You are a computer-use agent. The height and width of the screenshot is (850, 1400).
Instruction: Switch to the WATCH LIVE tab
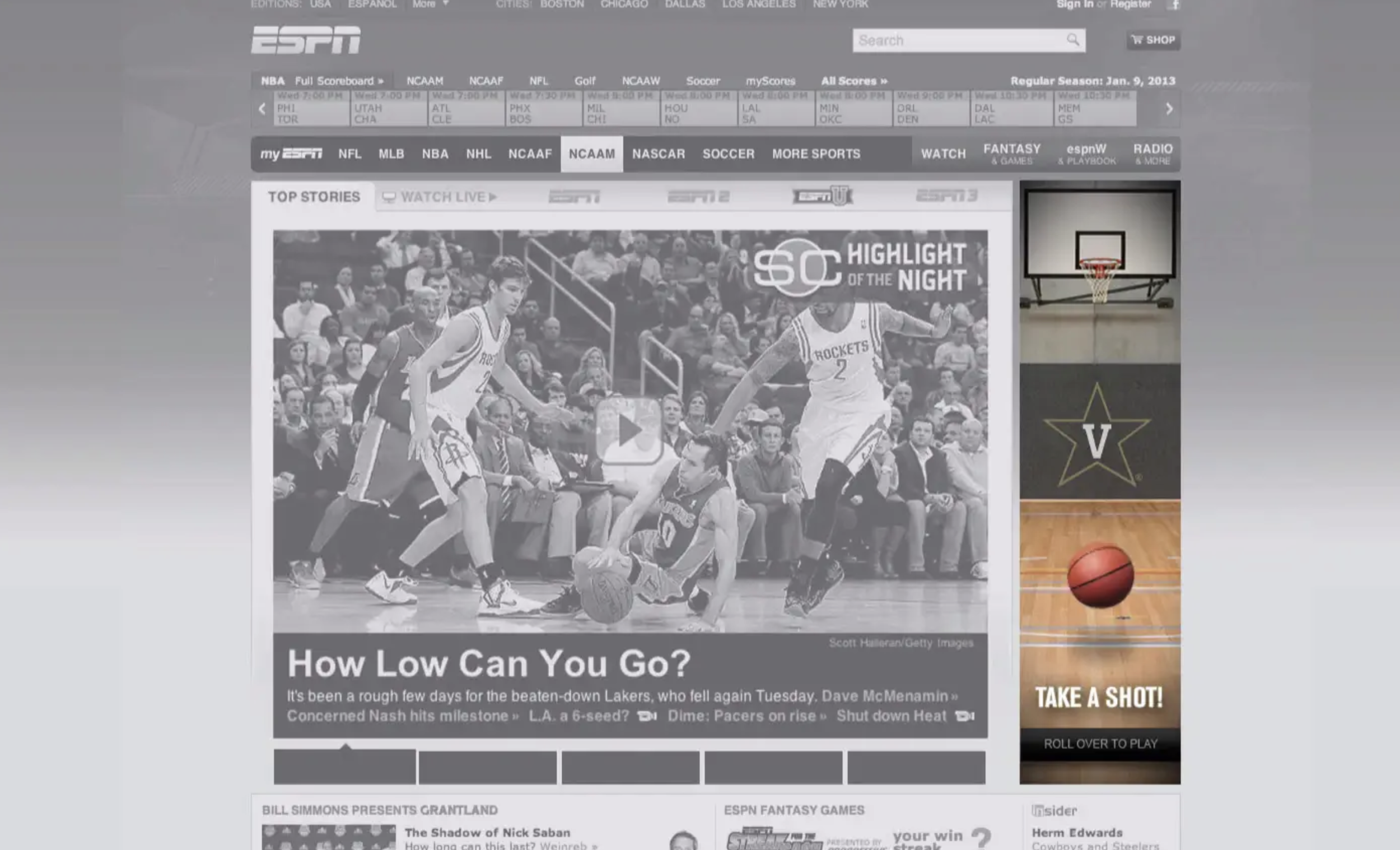coord(440,197)
